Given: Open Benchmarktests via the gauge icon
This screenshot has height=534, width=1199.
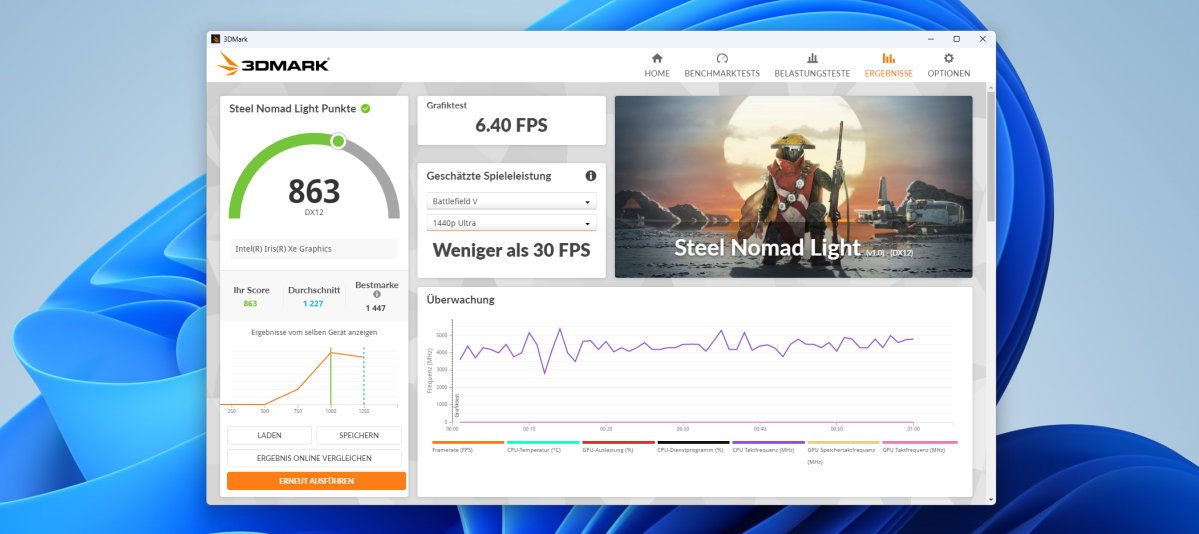Looking at the screenshot, I should 722,59.
